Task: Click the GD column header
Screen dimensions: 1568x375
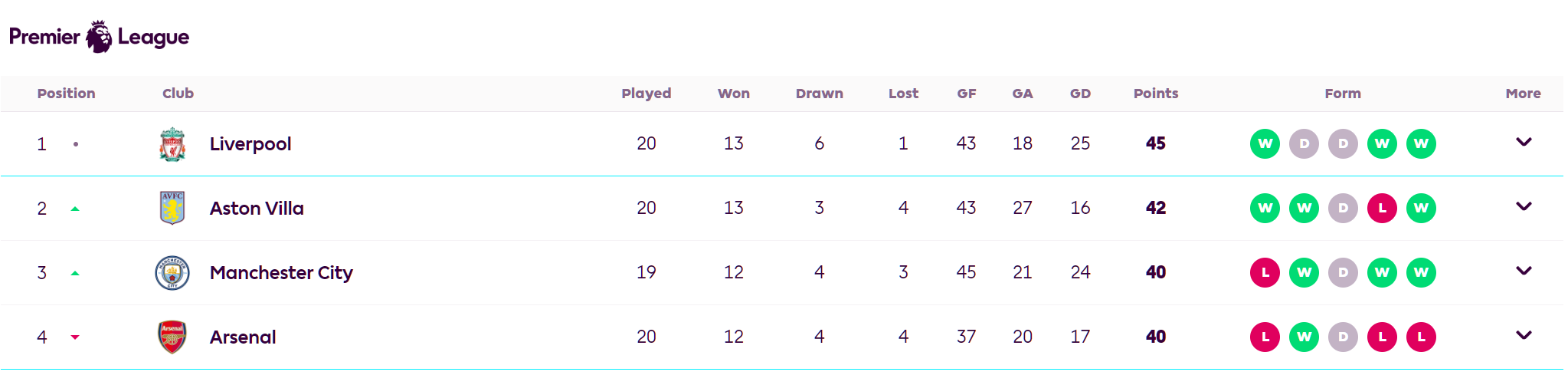Action: click(1080, 94)
